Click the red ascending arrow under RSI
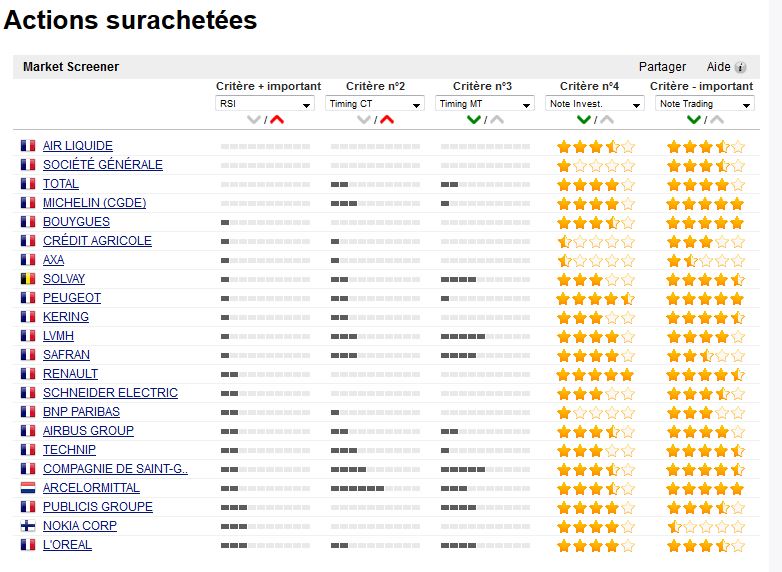This screenshot has height=572, width=782. 277,120
